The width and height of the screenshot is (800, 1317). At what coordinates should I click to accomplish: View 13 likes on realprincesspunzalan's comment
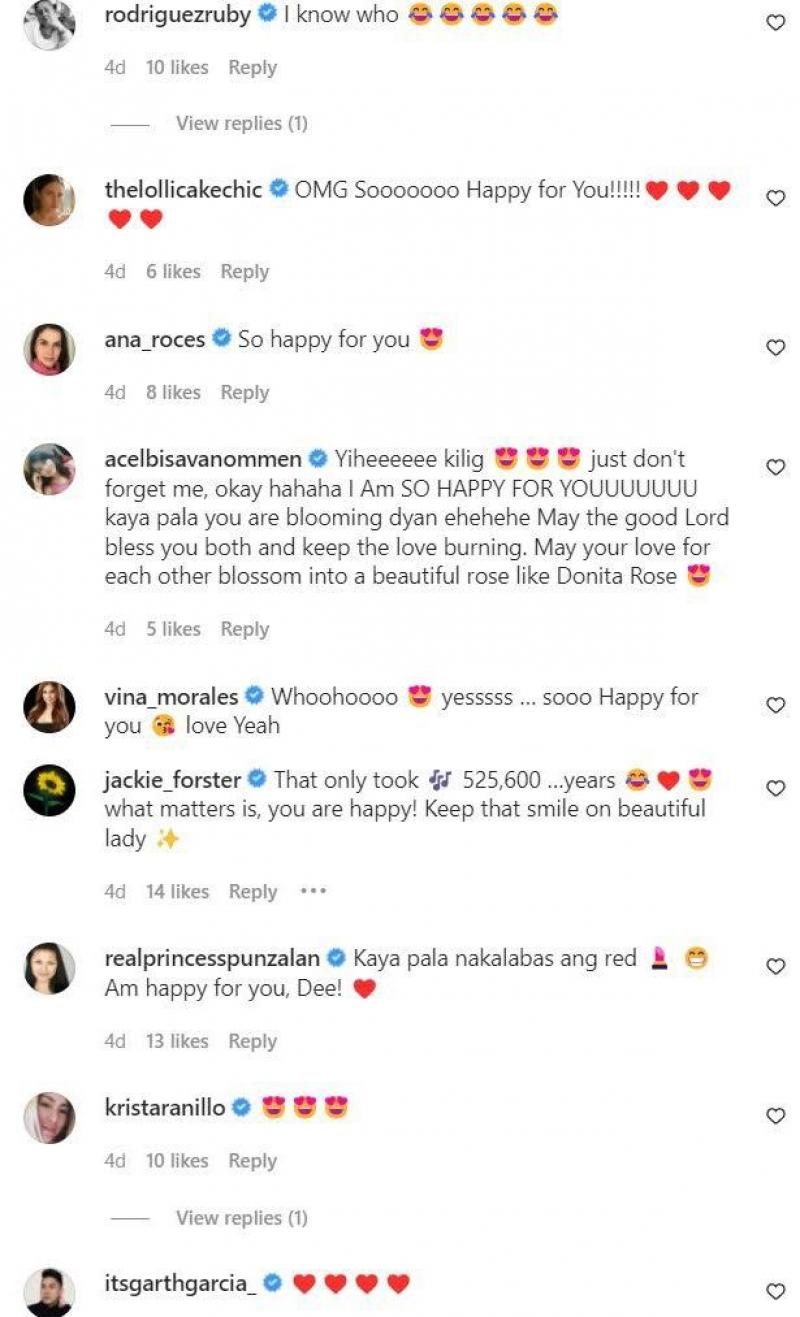(176, 1041)
